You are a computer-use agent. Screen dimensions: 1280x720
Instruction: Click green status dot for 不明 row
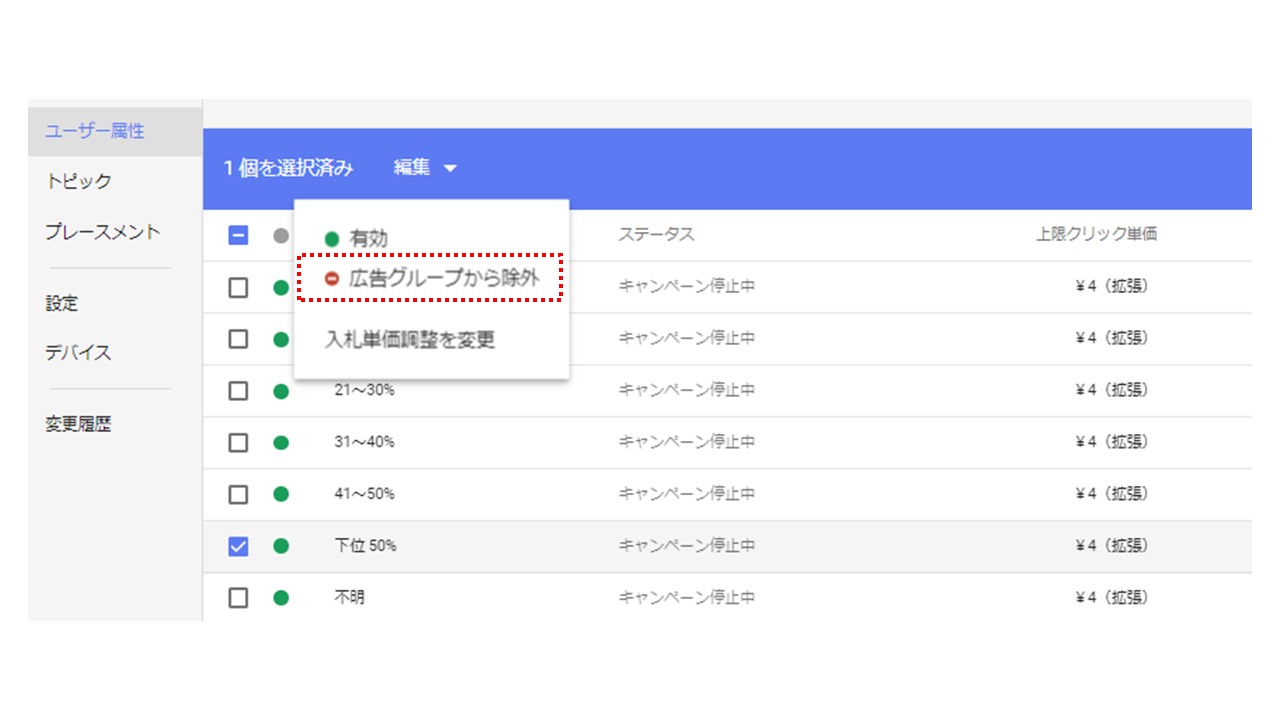tap(281, 598)
